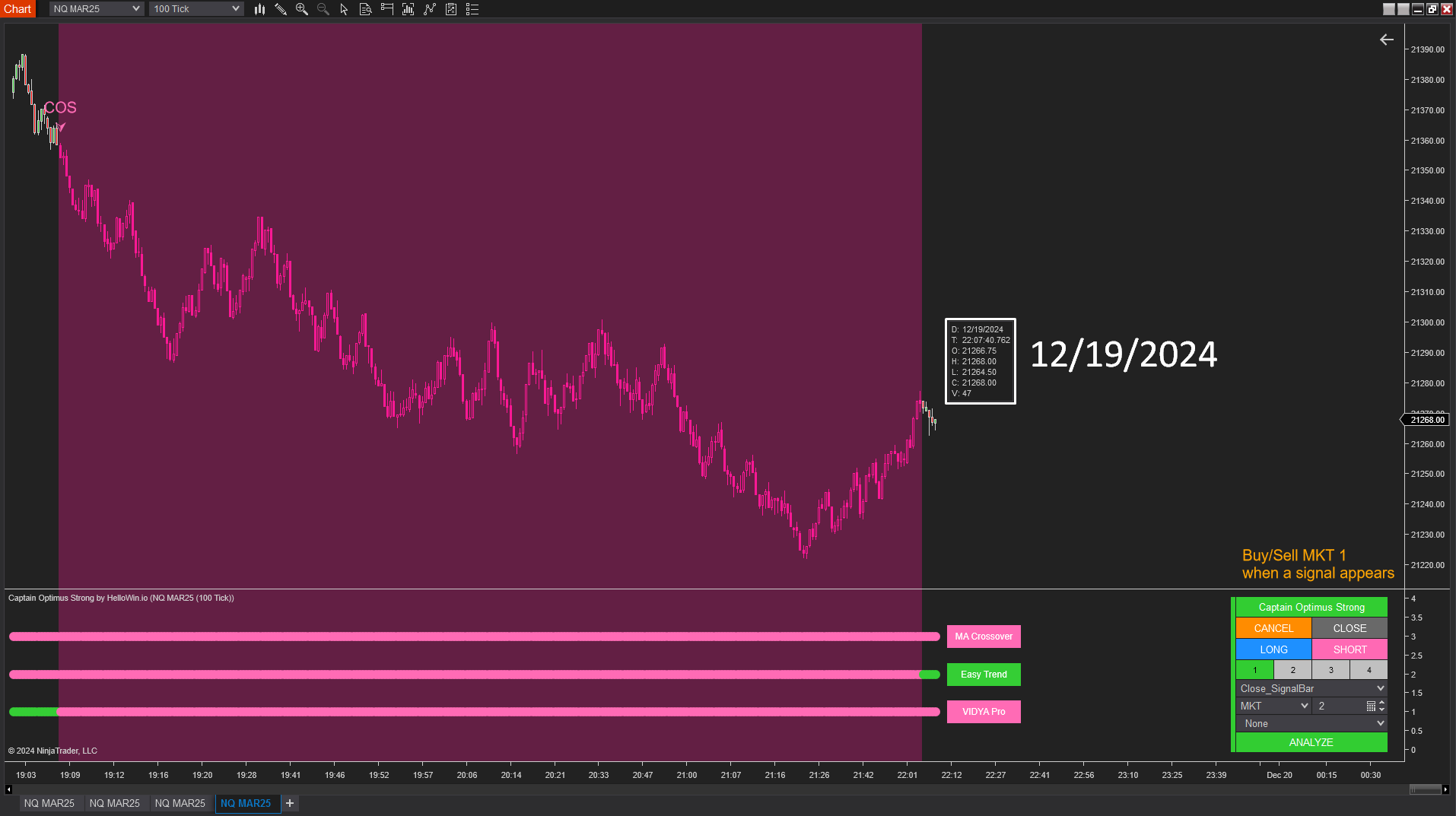Click the 22:01 time axis label
Viewport: 1456px width, 816px height.
pos(908,775)
